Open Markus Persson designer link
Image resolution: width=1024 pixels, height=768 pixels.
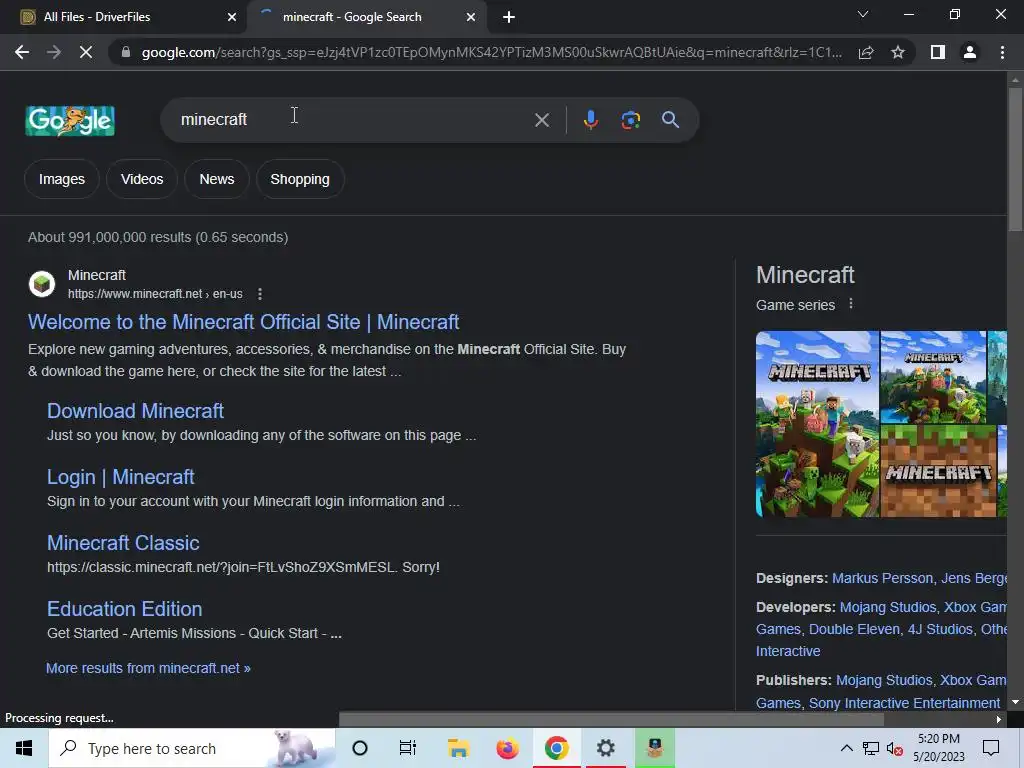point(882,578)
